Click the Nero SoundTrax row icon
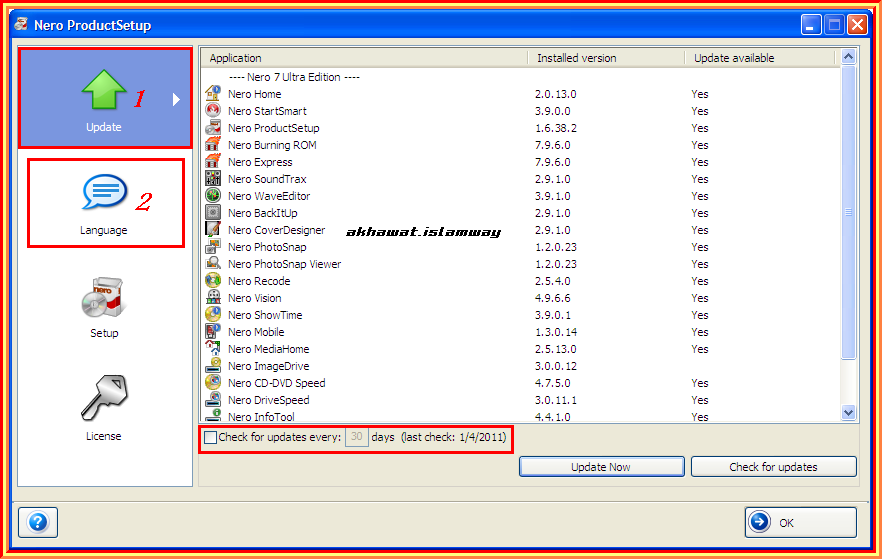 pos(213,178)
